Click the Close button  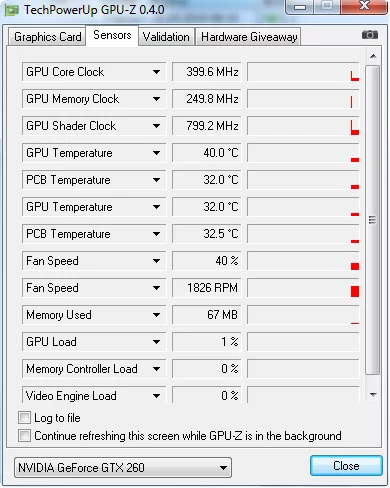click(x=346, y=466)
